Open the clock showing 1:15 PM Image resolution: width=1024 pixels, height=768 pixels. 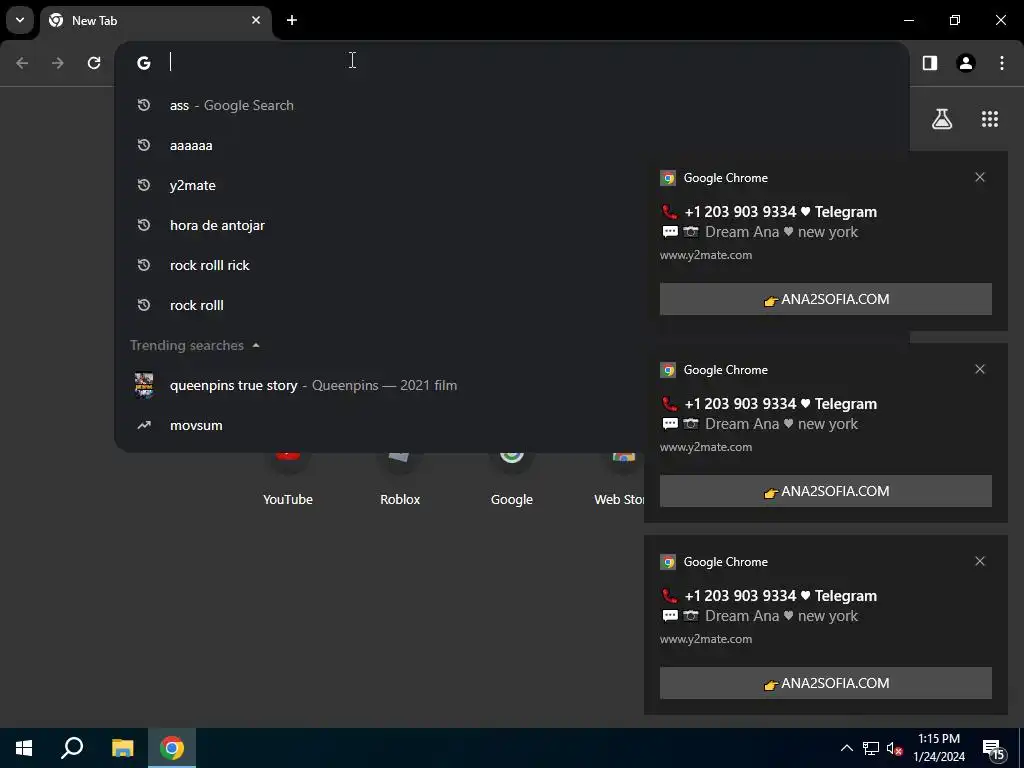939,748
